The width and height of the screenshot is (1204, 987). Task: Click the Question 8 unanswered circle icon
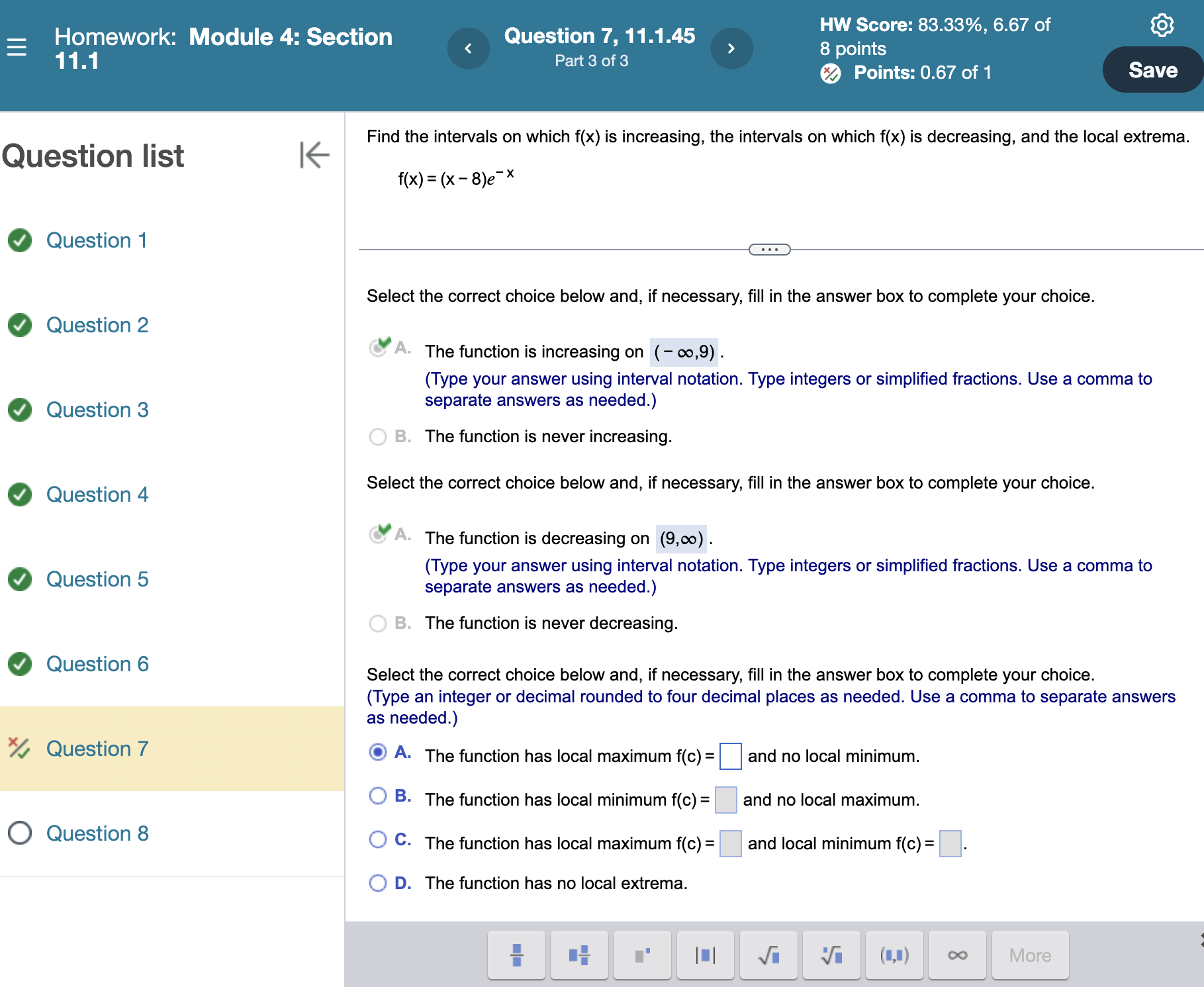point(20,833)
